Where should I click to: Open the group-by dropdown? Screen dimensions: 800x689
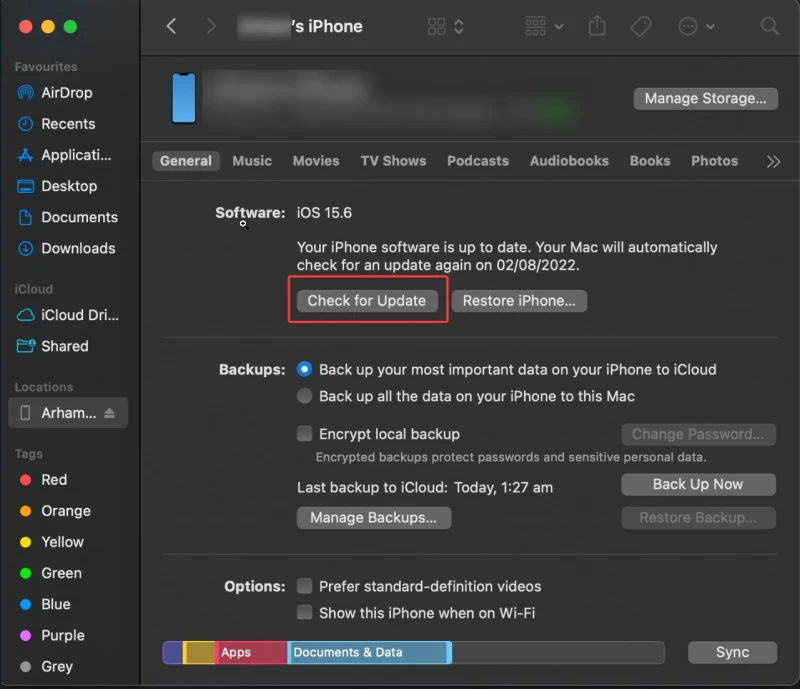(544, 27)
